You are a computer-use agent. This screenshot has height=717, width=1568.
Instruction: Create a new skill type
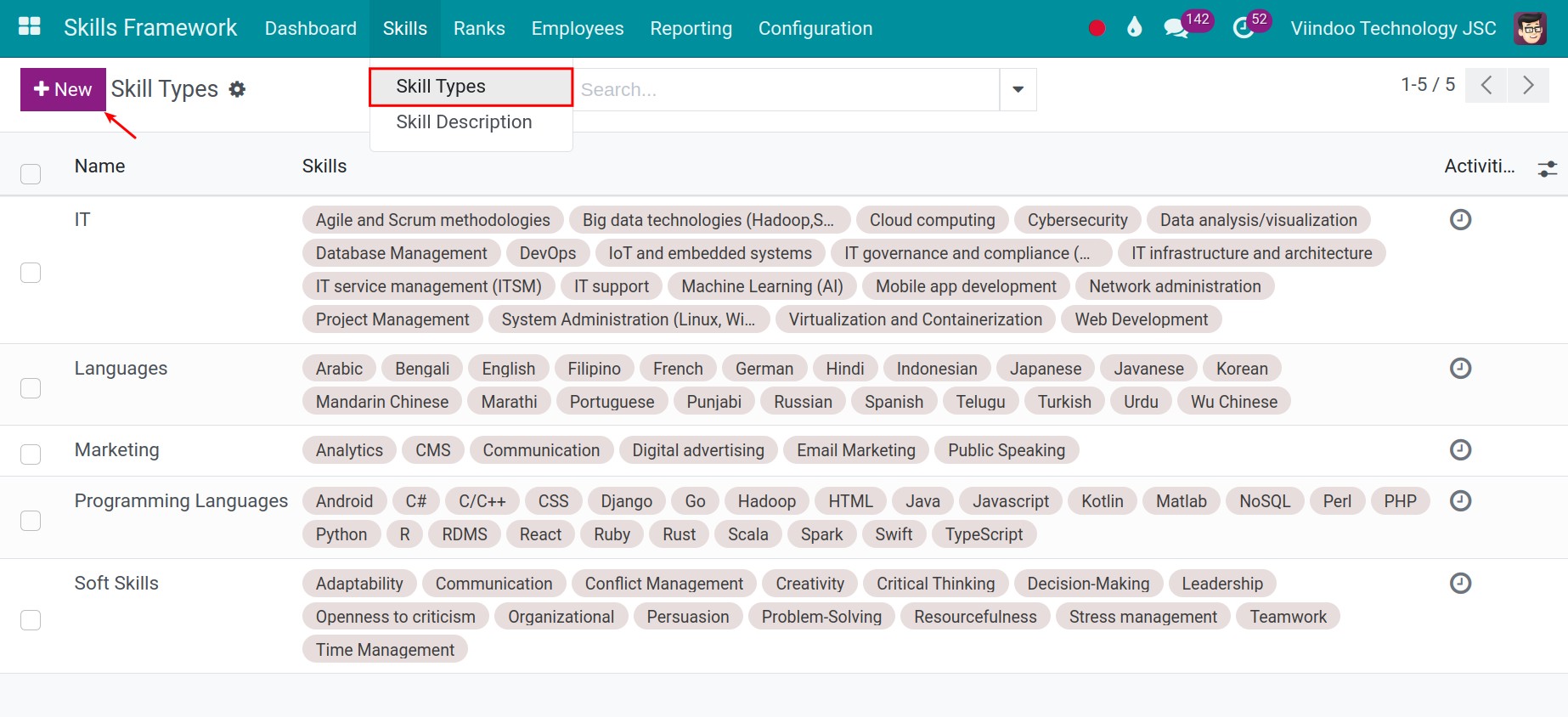pos(63,89)
